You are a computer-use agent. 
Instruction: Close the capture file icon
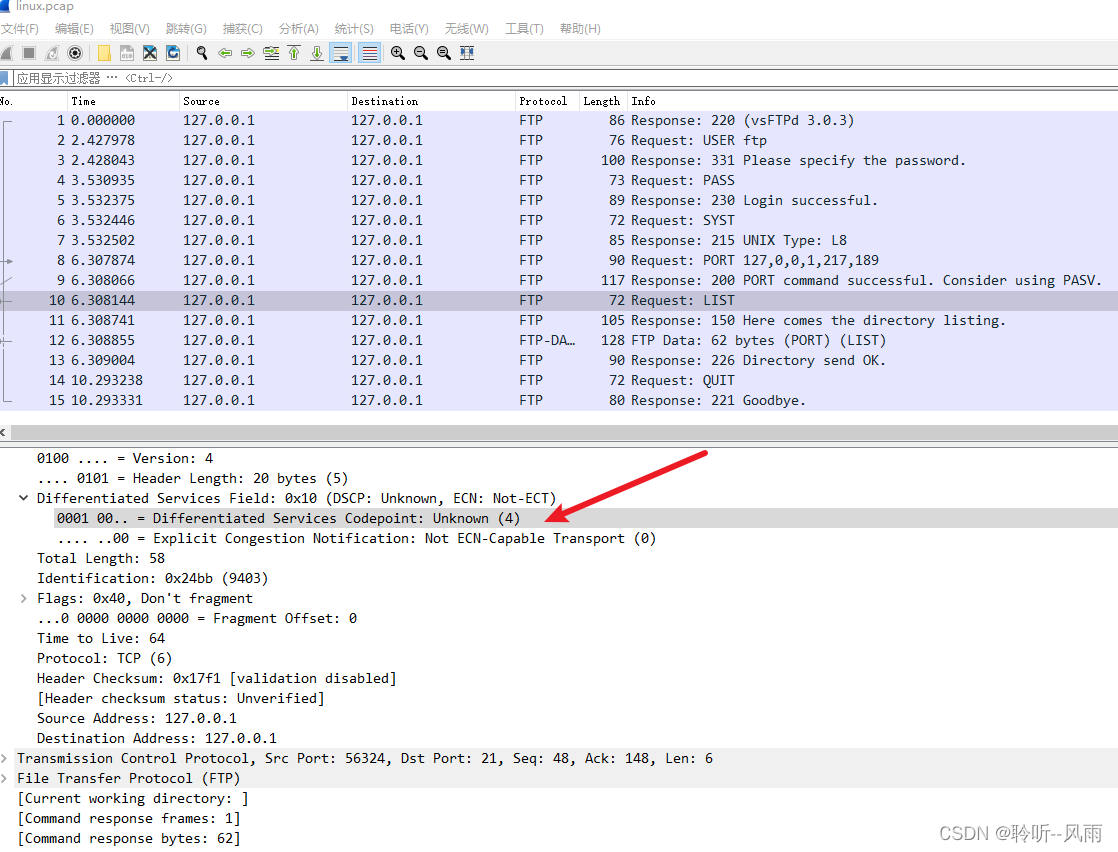pyautogui.click(x=150, y=53)
